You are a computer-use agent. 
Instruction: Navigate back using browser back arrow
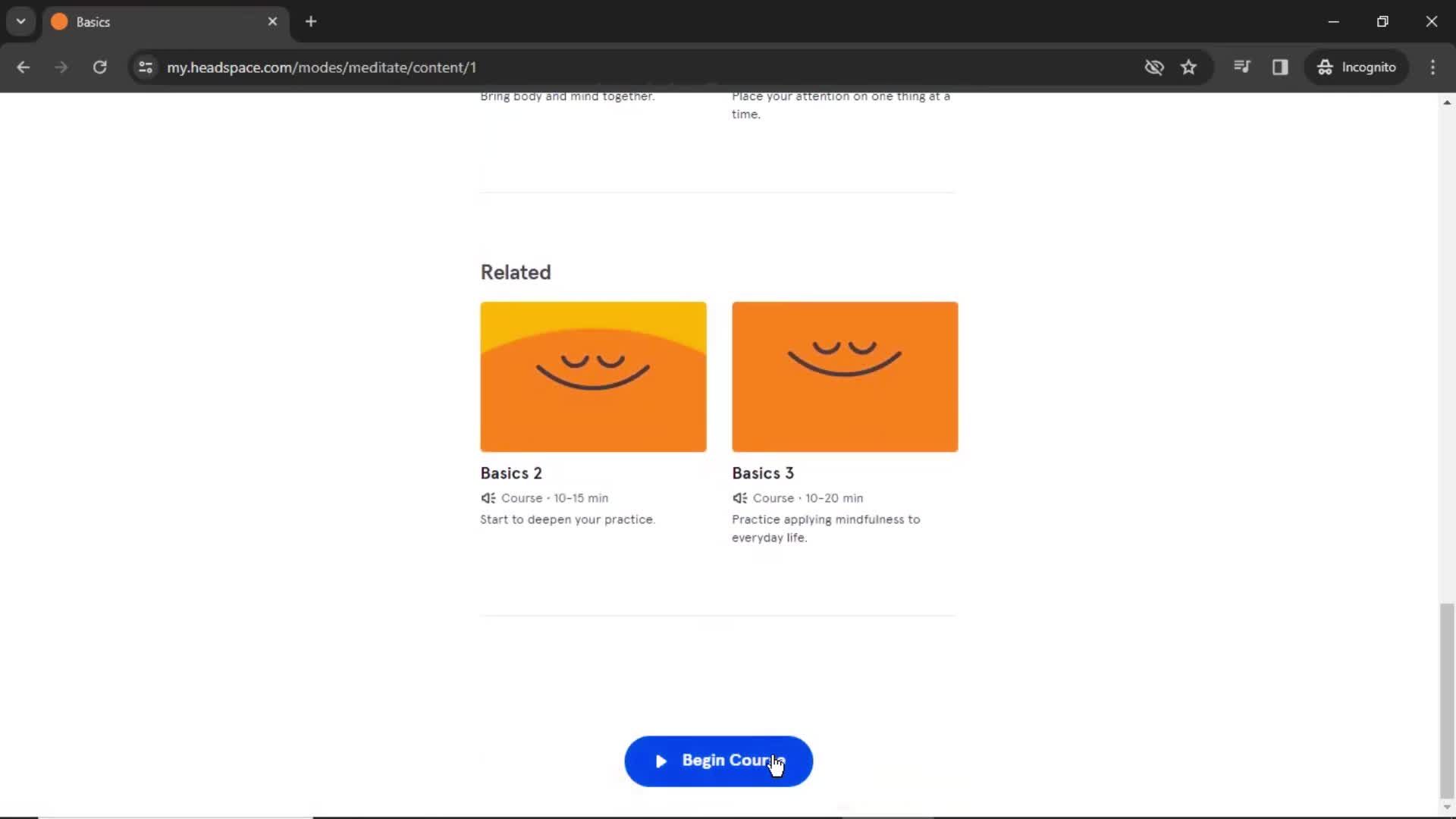click(x=22, y=67)
